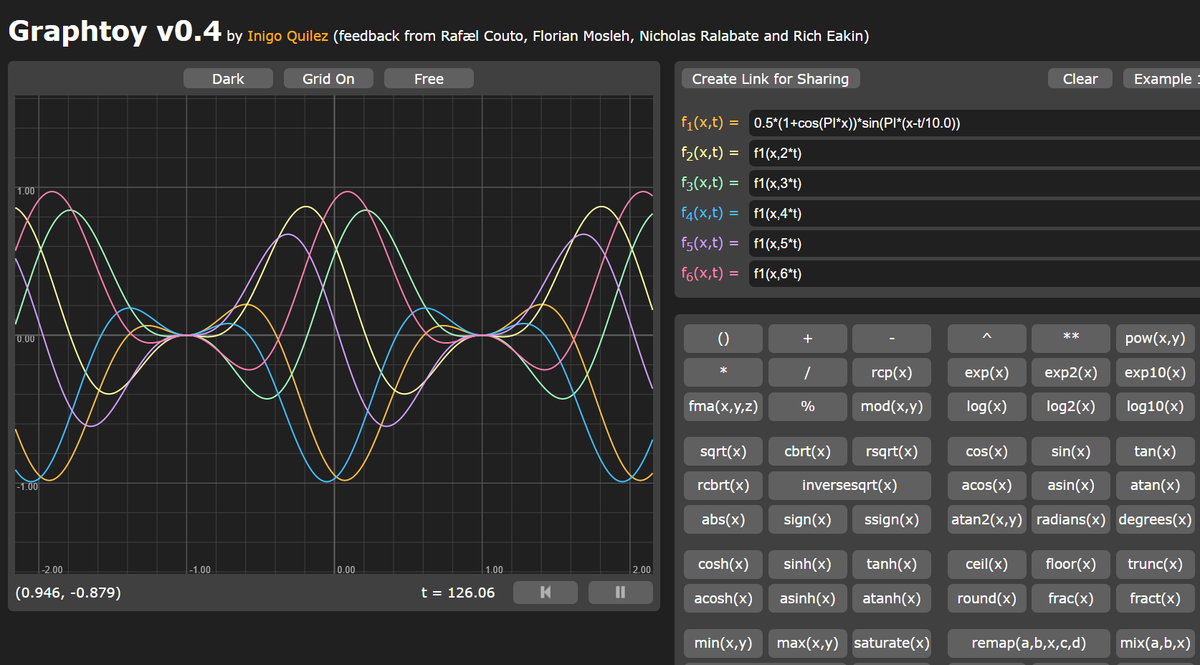This screenshot has width=1200, height=665.
Task: Edit the f2(x,t) formula field
Action: click(x=973, y=153)
